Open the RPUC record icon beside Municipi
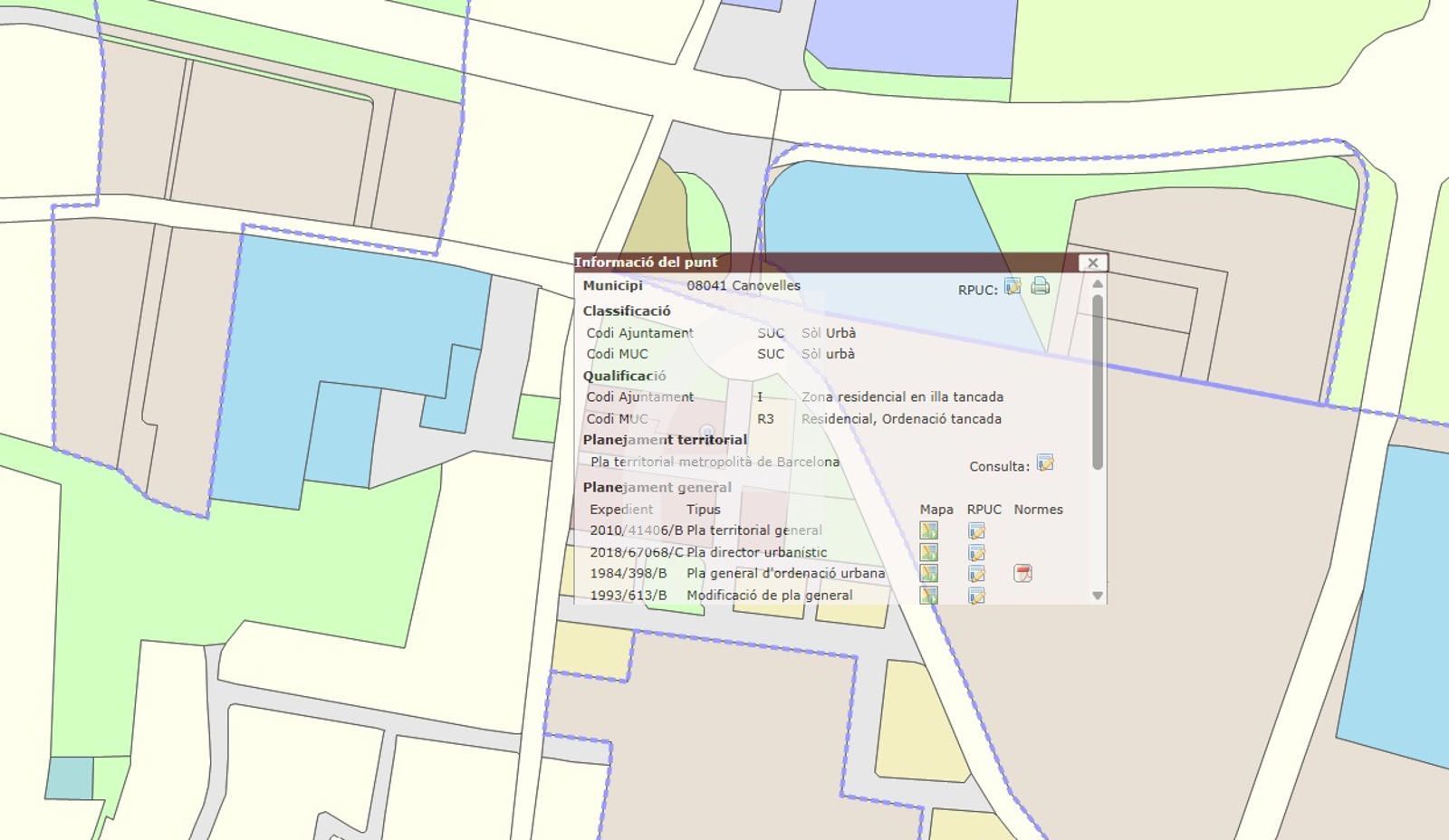Image resolution: width=1449 pixels, height=840 pixels. coord(1012,287)
